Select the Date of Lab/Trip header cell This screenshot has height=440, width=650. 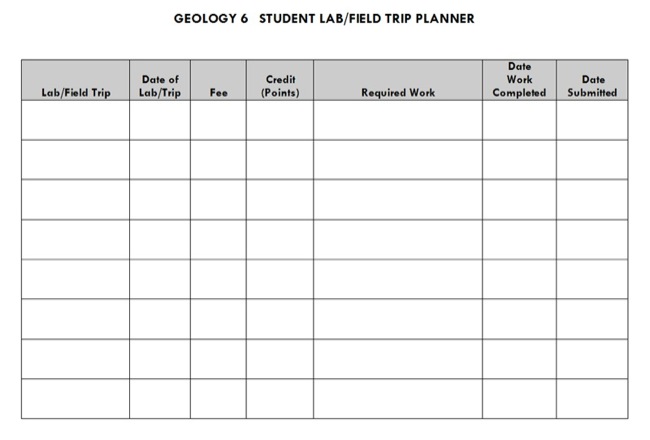(159, 85)
